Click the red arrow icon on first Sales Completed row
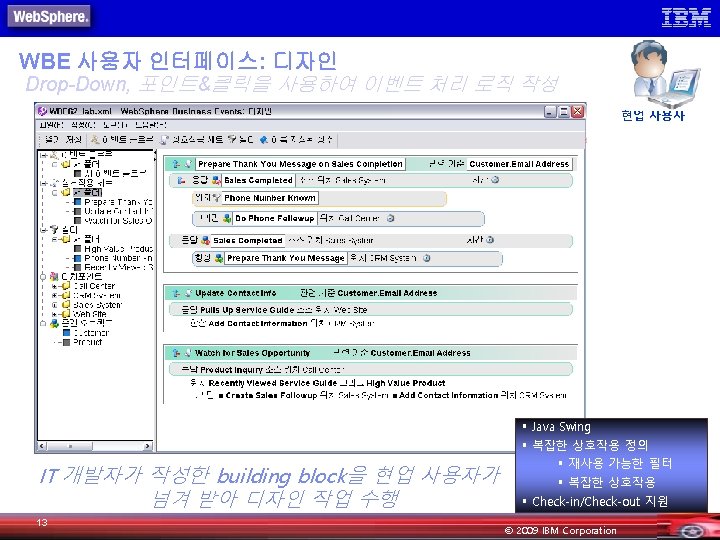The width and height of the screenshot is (720, 540). point(182,180)
